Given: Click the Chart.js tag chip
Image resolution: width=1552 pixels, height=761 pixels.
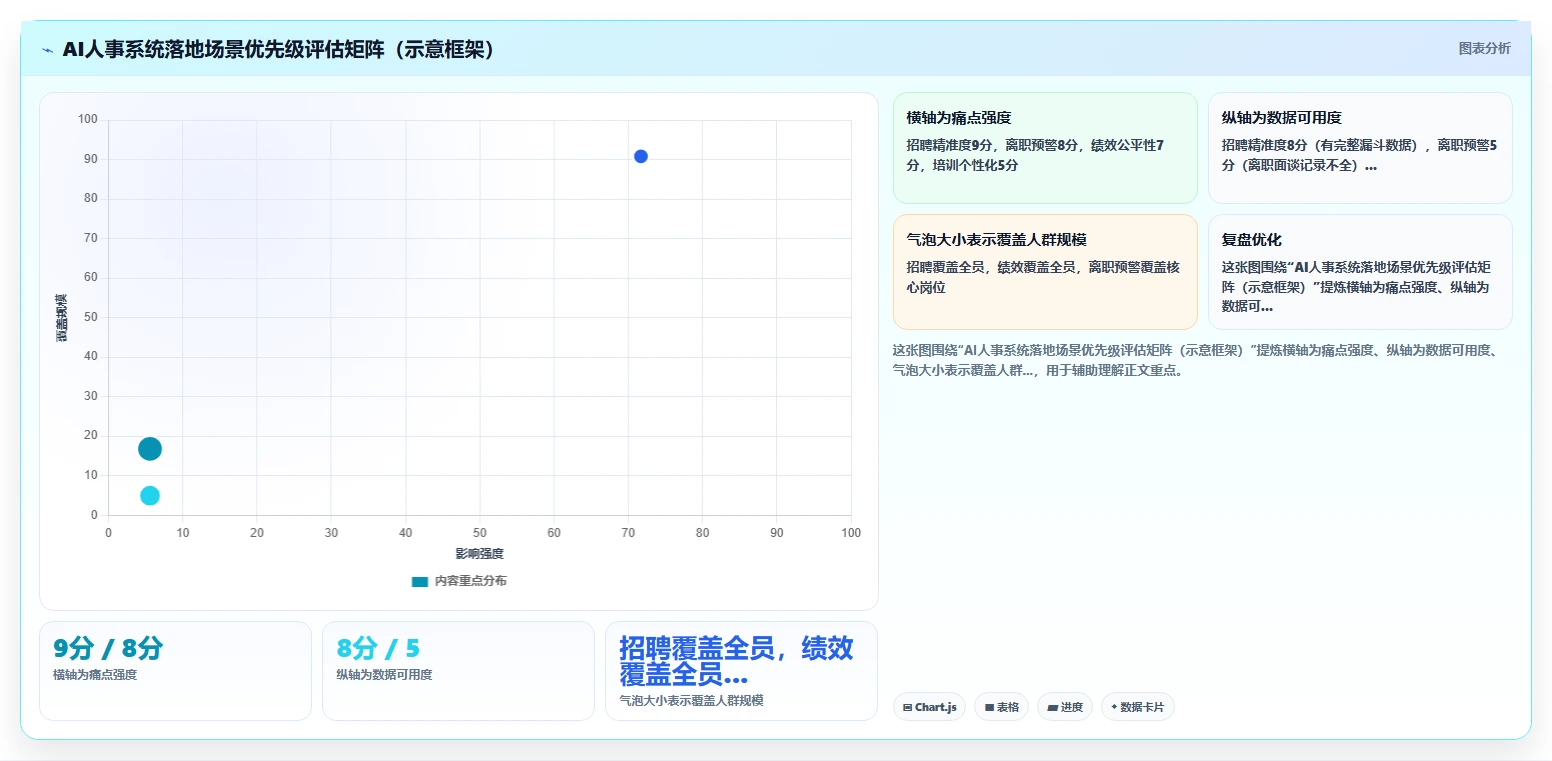Looking at the screenshot, I should point(929,707).
